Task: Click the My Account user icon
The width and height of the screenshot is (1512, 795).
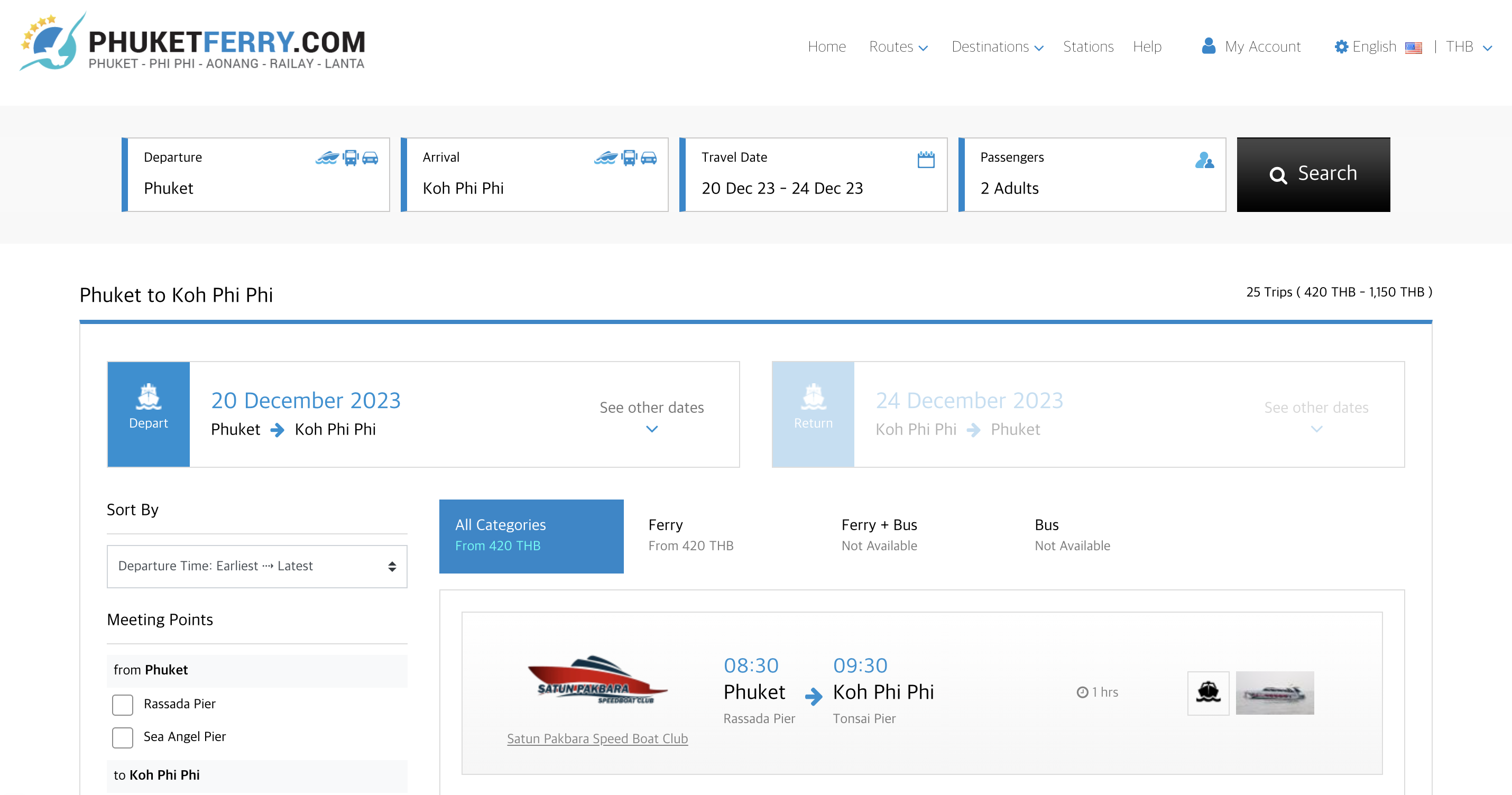Action: 1208,46
